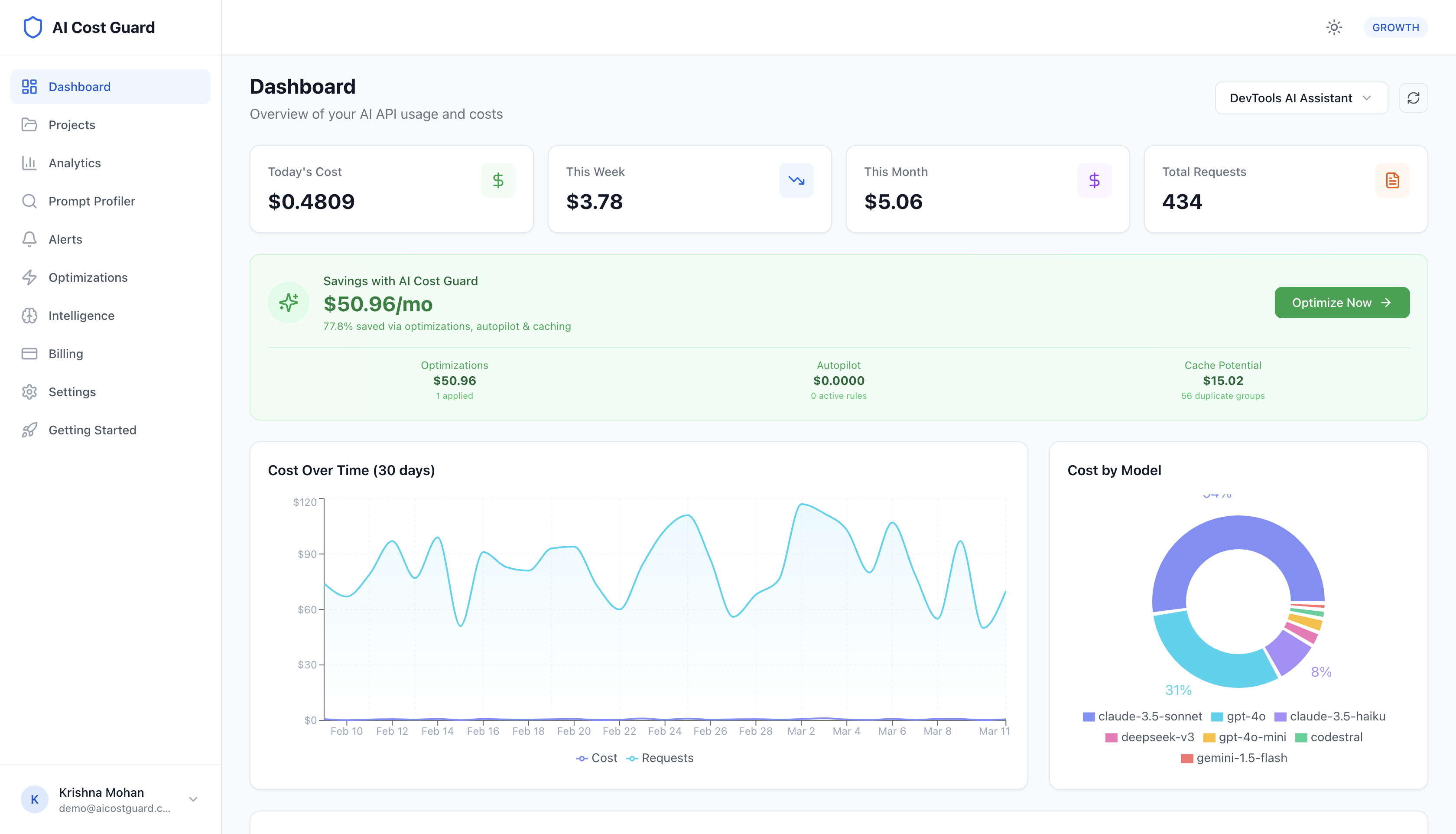
Task: Click the Prompt Profiler magnifier icon
Action: tap(30, 200)
